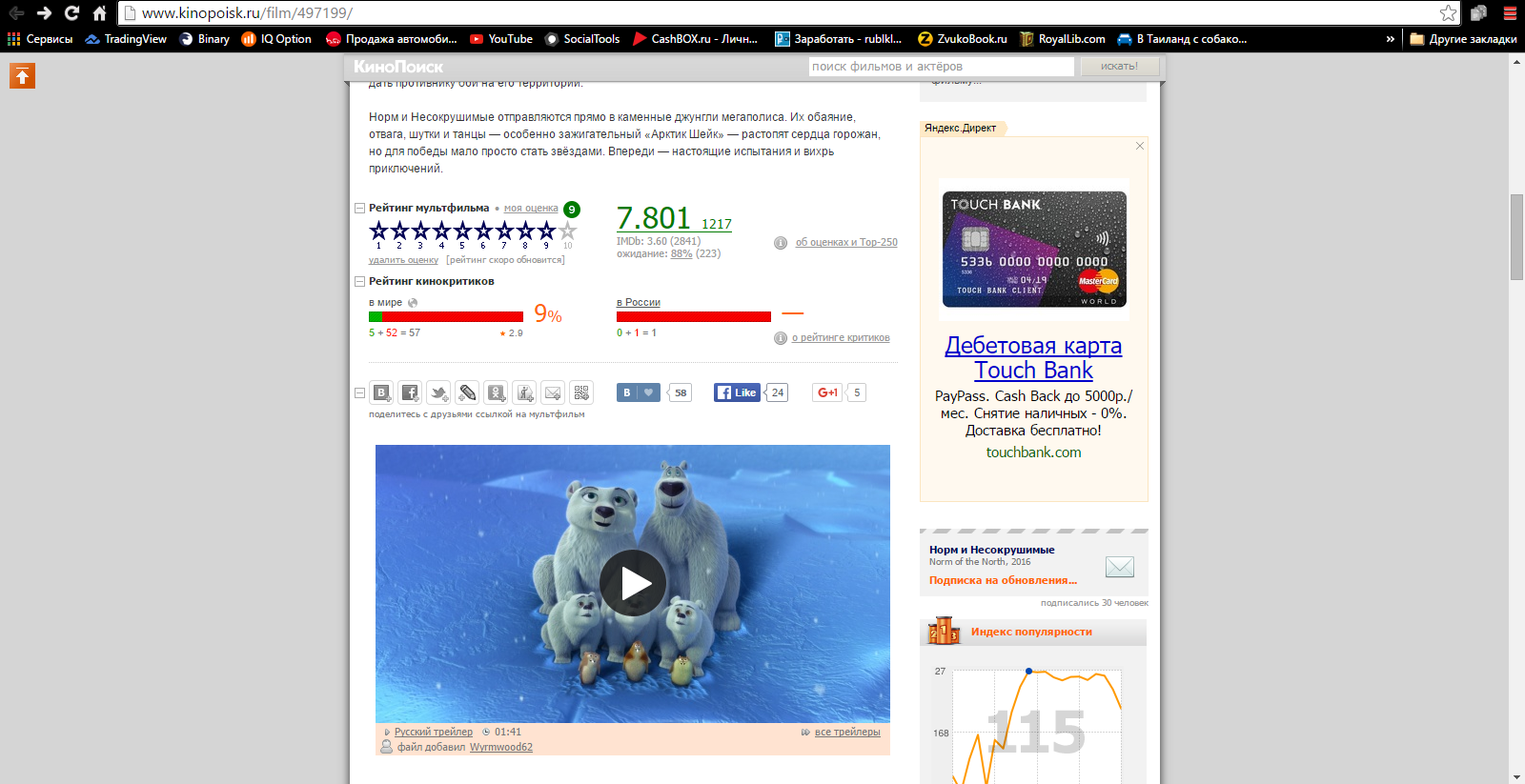The image size is (1525, 784).
Task: Share the film via VKontakte icon
Action: point(381,392)
